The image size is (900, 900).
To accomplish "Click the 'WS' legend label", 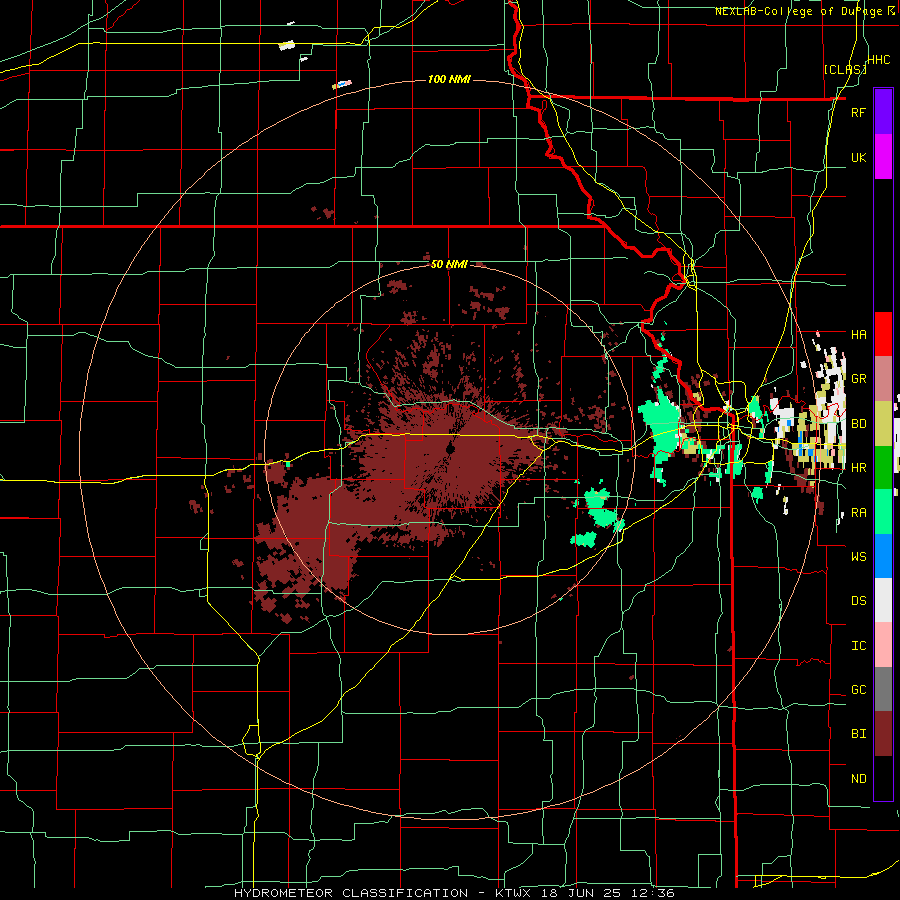I will click(858, 556).
